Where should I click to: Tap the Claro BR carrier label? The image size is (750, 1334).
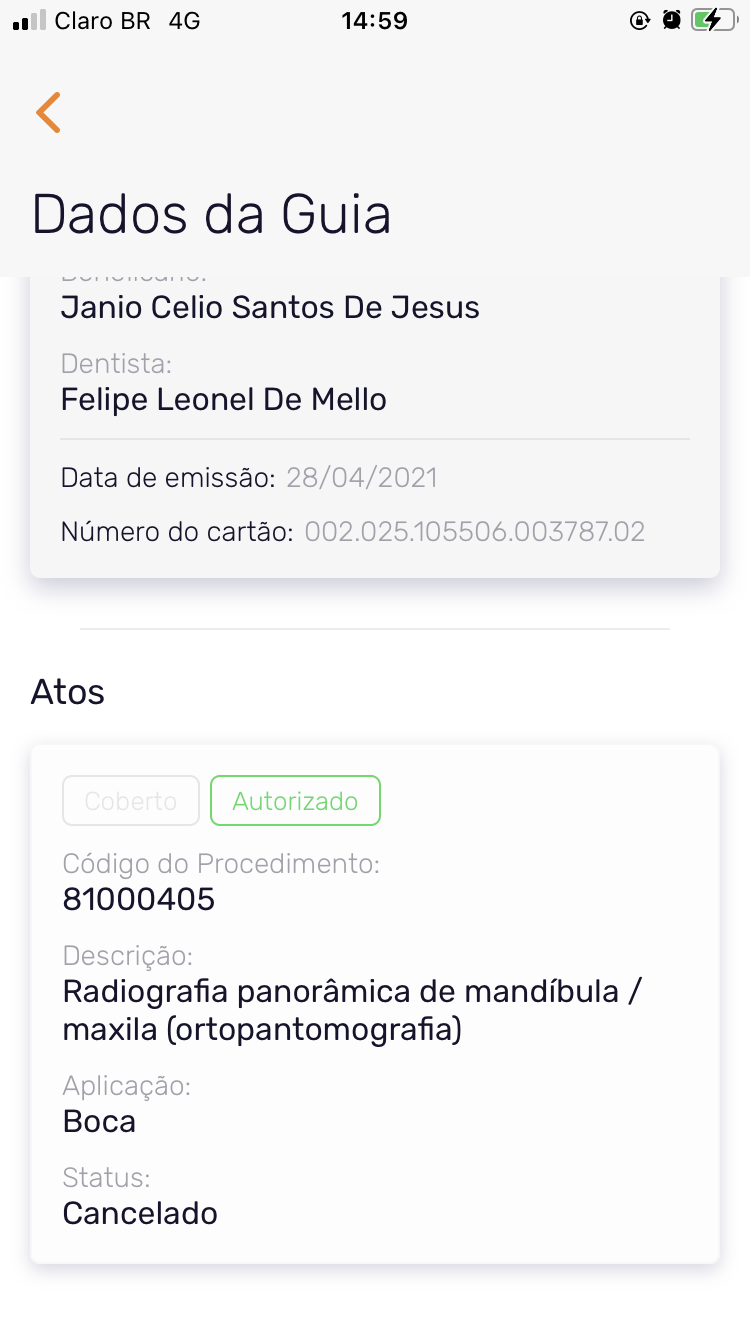pos(102,20)
